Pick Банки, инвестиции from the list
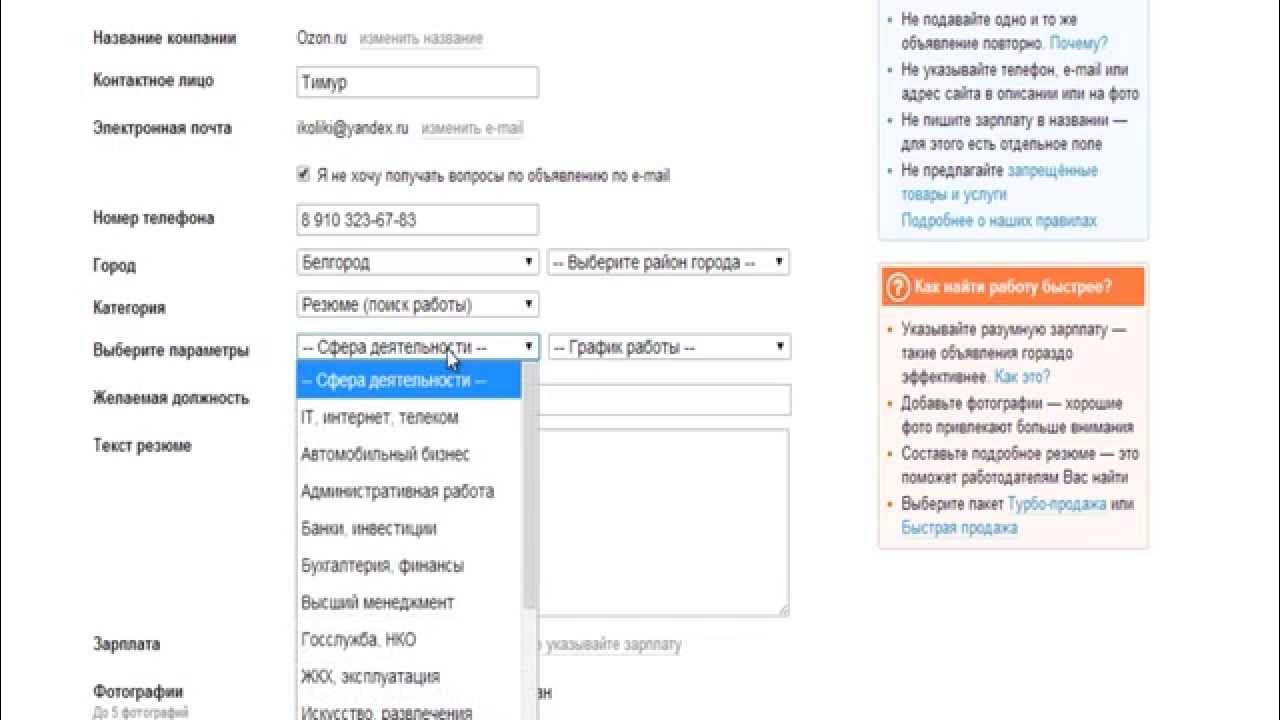The width and height of the screenshot is (1280, 720). click(369, 528)
